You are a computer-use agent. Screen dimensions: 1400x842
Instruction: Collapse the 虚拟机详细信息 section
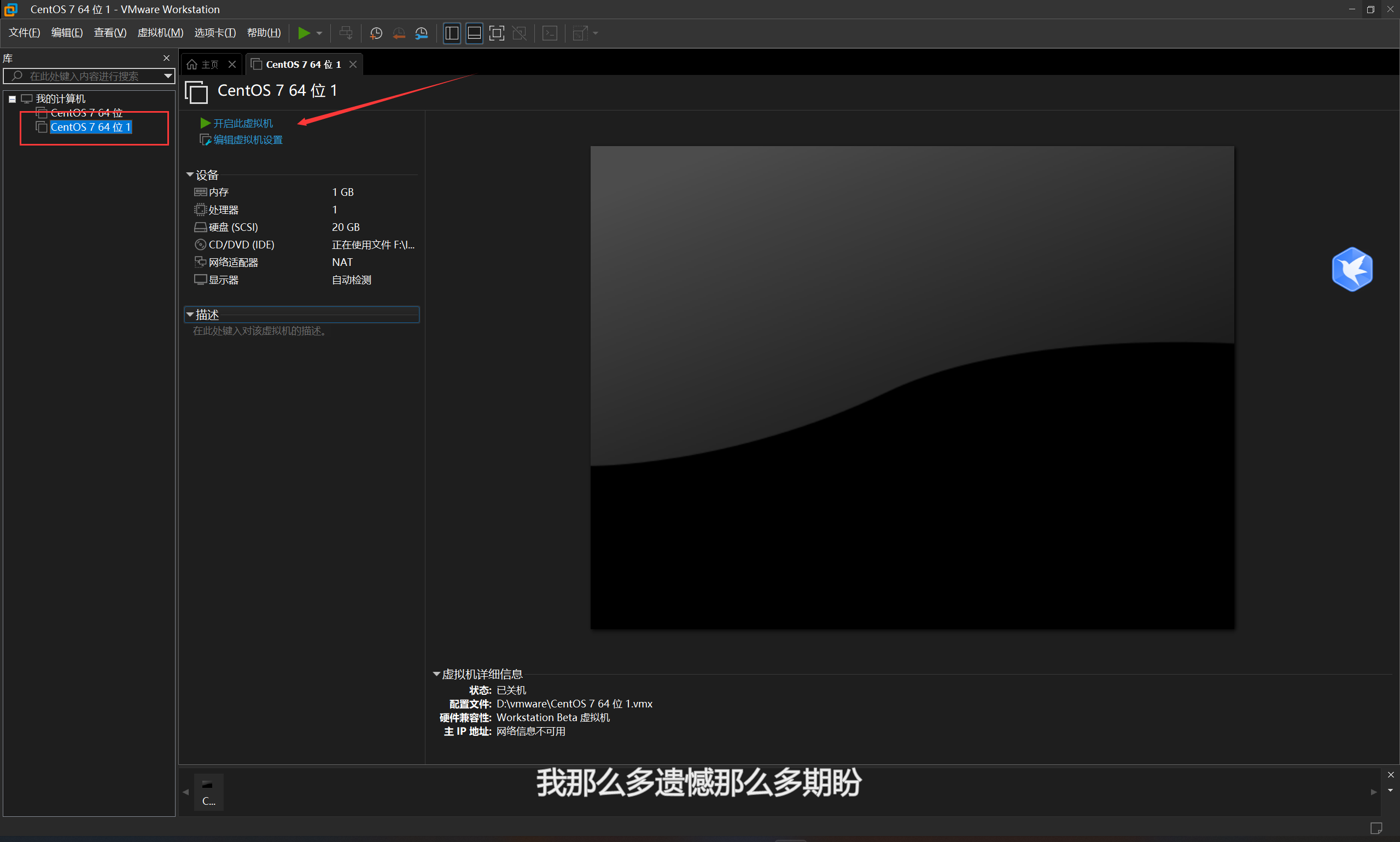tap(436, 674)
